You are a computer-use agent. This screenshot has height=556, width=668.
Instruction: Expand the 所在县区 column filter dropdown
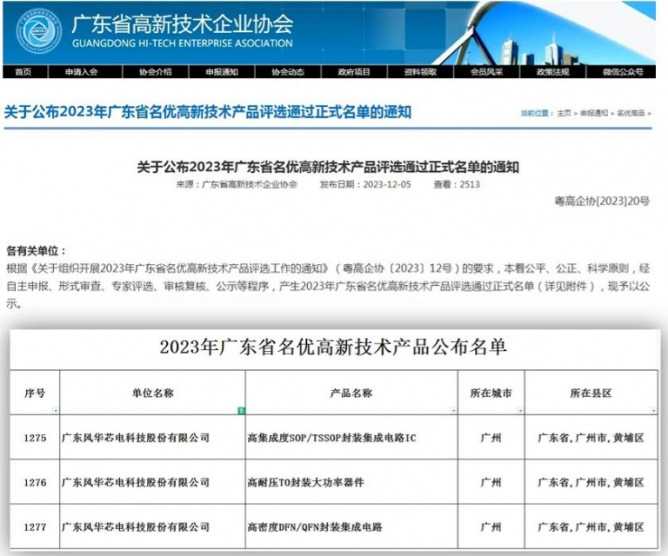pos(653,411)
